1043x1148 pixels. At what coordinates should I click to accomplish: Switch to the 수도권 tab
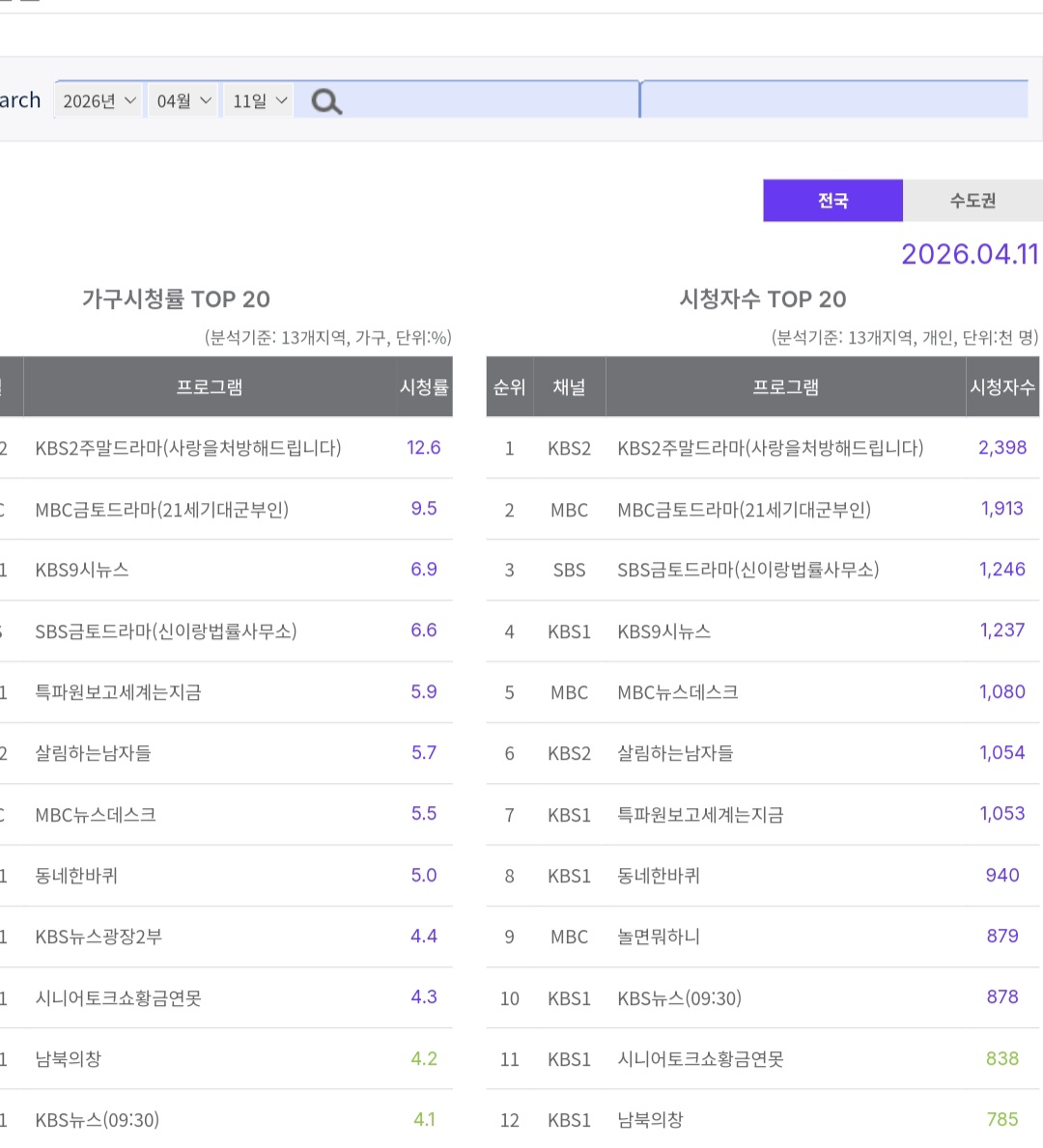pos(972,201)
